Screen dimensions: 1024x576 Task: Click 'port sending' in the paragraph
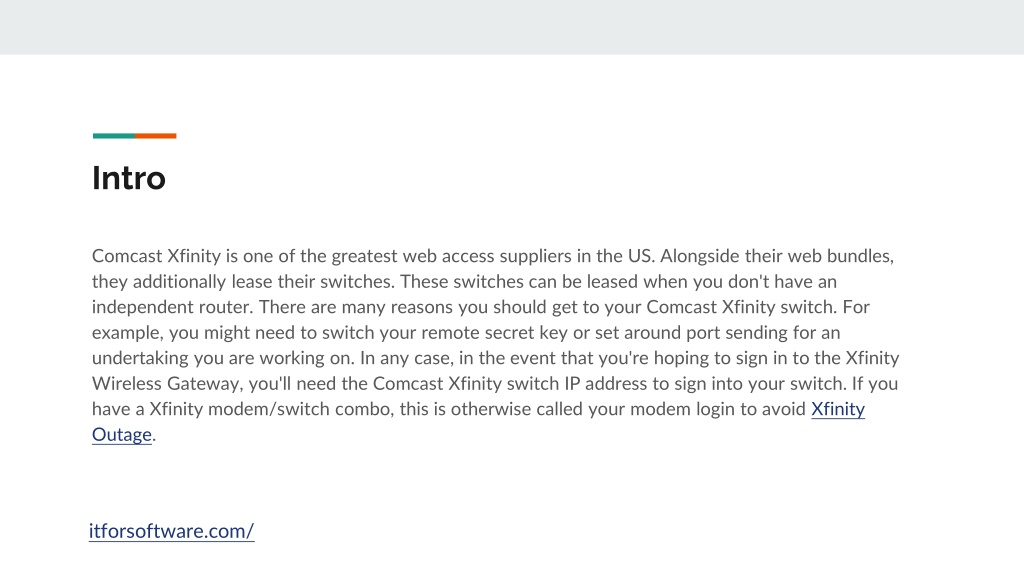[x=733, y=333]
